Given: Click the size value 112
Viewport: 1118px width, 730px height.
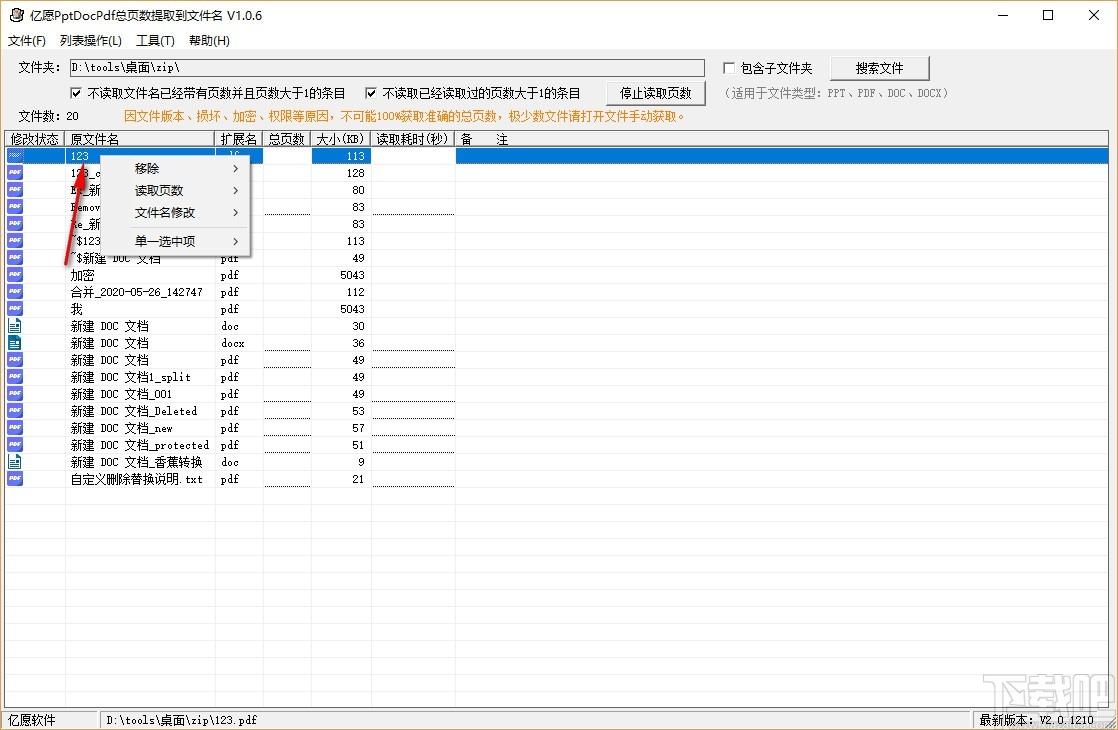Looking at the screenshot, I should coord(356,292).
